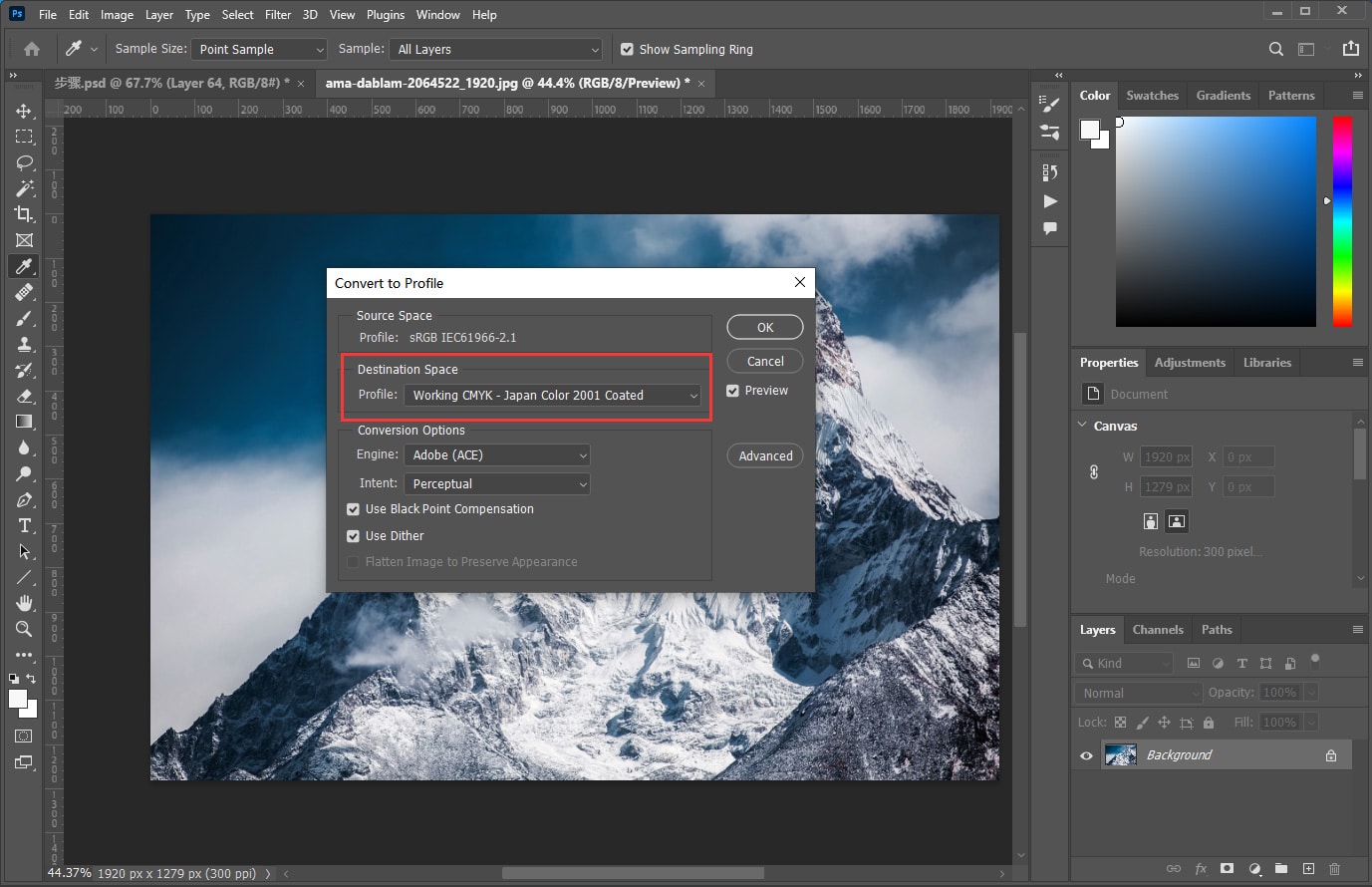The height and width of the screenshot is (887, 1372).
Task: Toggle the Preview checkbox in dialog
Action: (733, 391)
